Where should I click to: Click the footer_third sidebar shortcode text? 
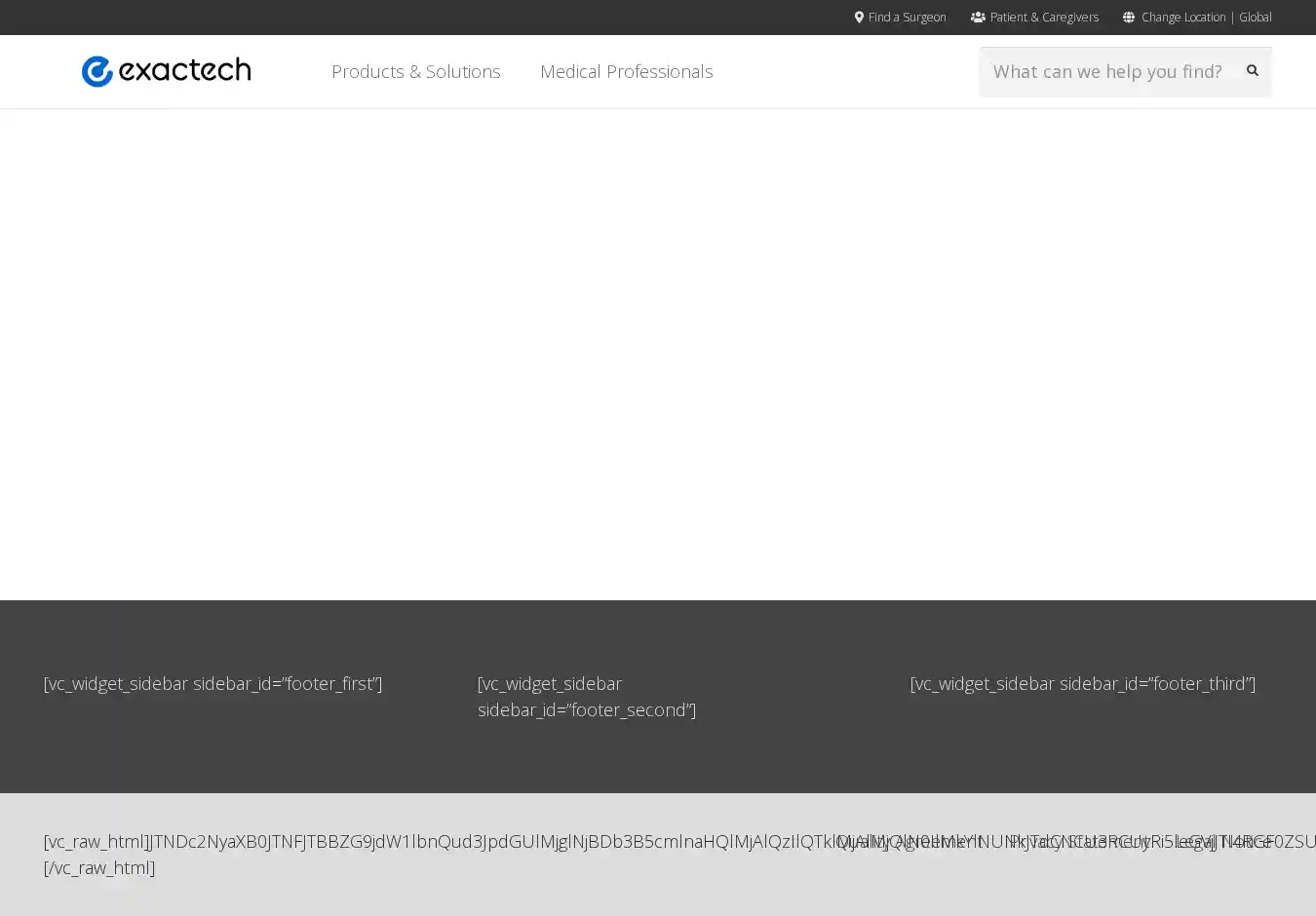[1082, 683]
